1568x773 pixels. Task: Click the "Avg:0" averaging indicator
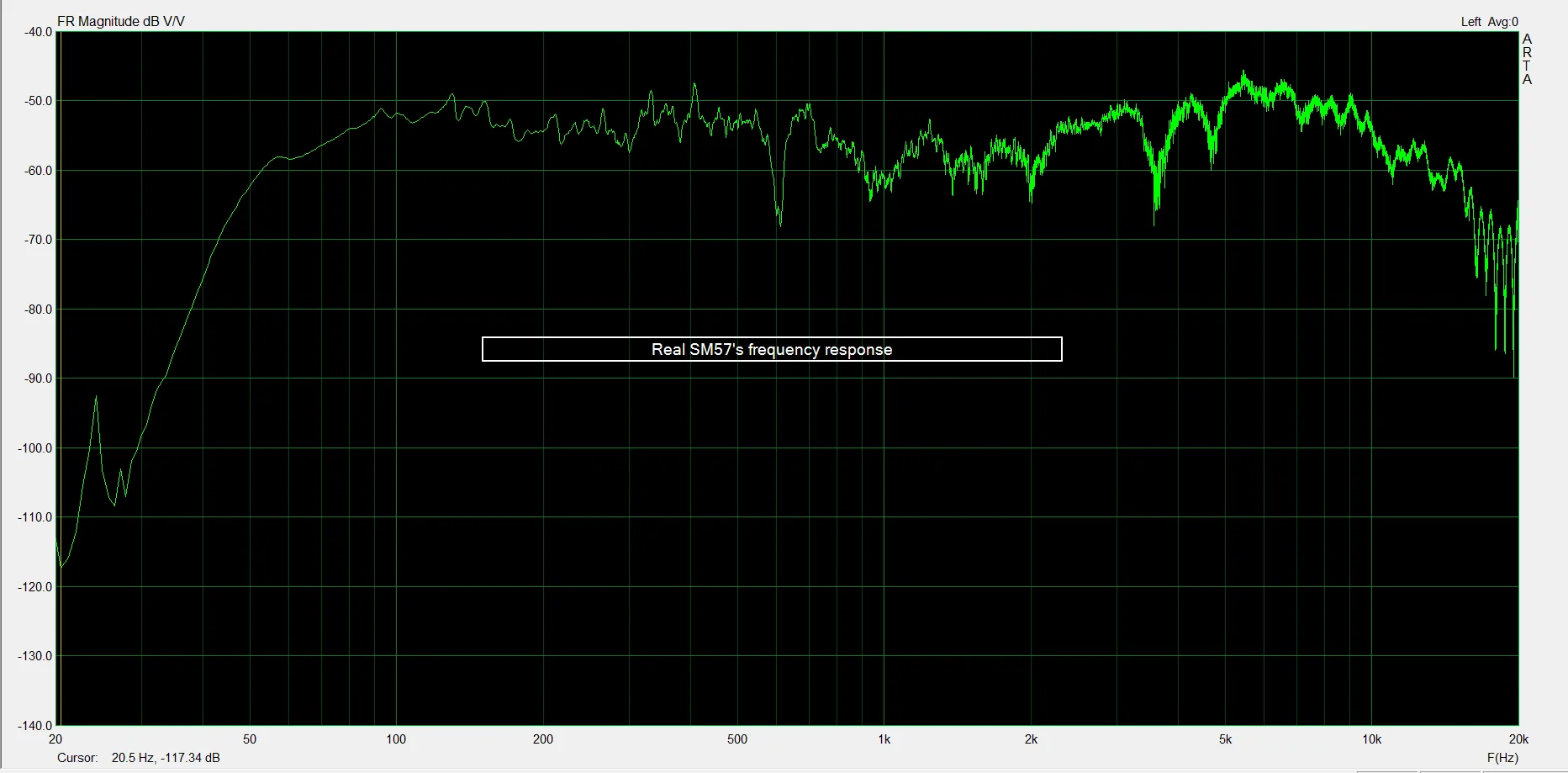pos(1503,22)
